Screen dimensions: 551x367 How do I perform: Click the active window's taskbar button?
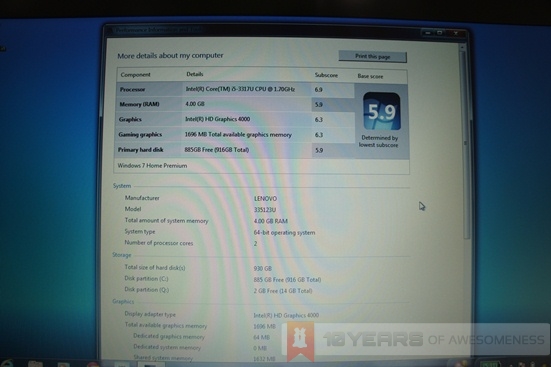150,365
